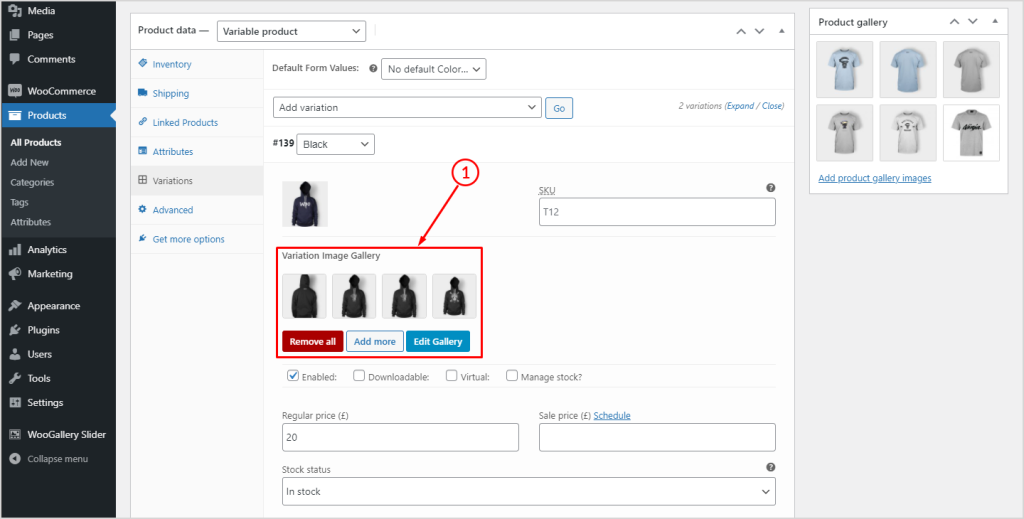Click the Sale price input field

point(657,437)
